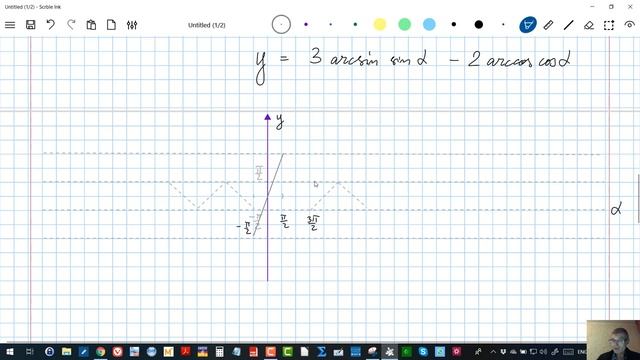Select the small dark green pen
Image resolution: width=640 pixels, height=360 pixels.
click(x=355, y=24)
